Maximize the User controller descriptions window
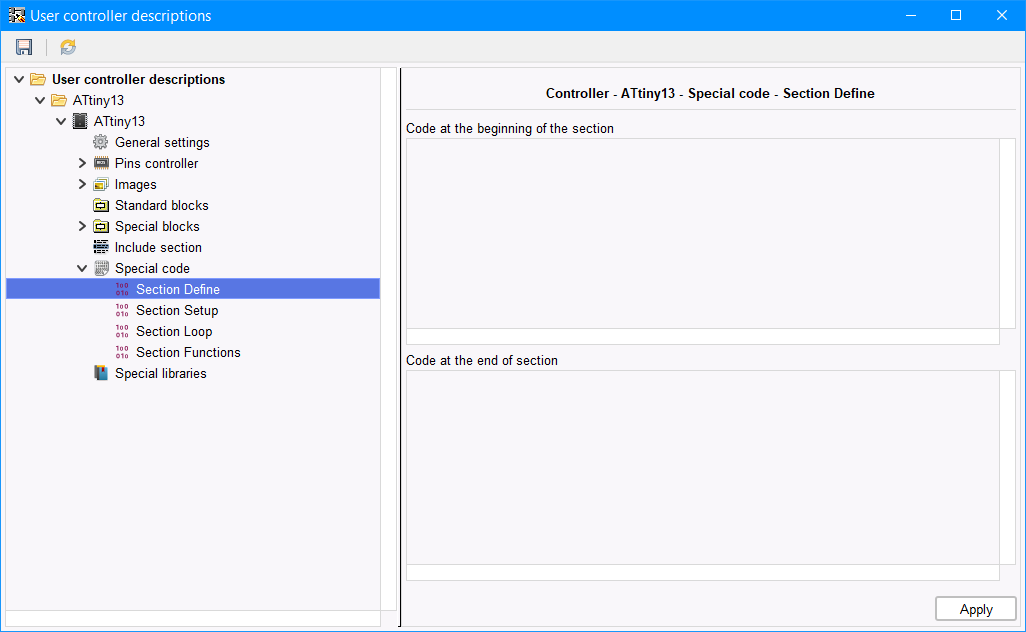 [x=956, y=15]
